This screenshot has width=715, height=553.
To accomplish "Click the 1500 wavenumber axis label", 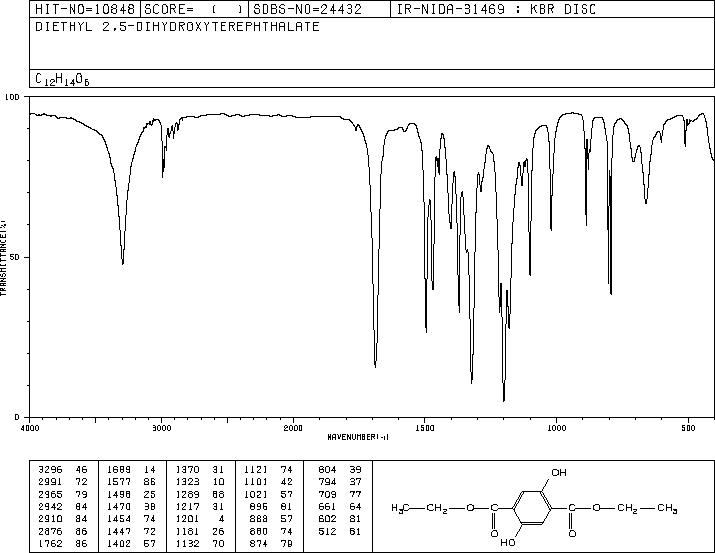I will click(425, 428).
